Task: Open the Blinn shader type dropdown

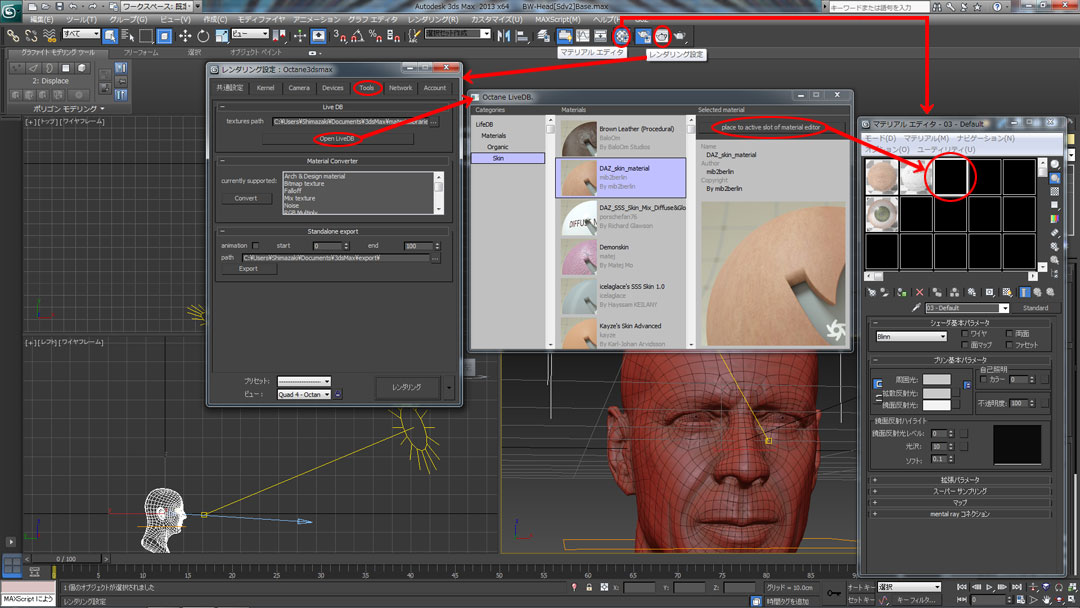Action: (911, 337)
